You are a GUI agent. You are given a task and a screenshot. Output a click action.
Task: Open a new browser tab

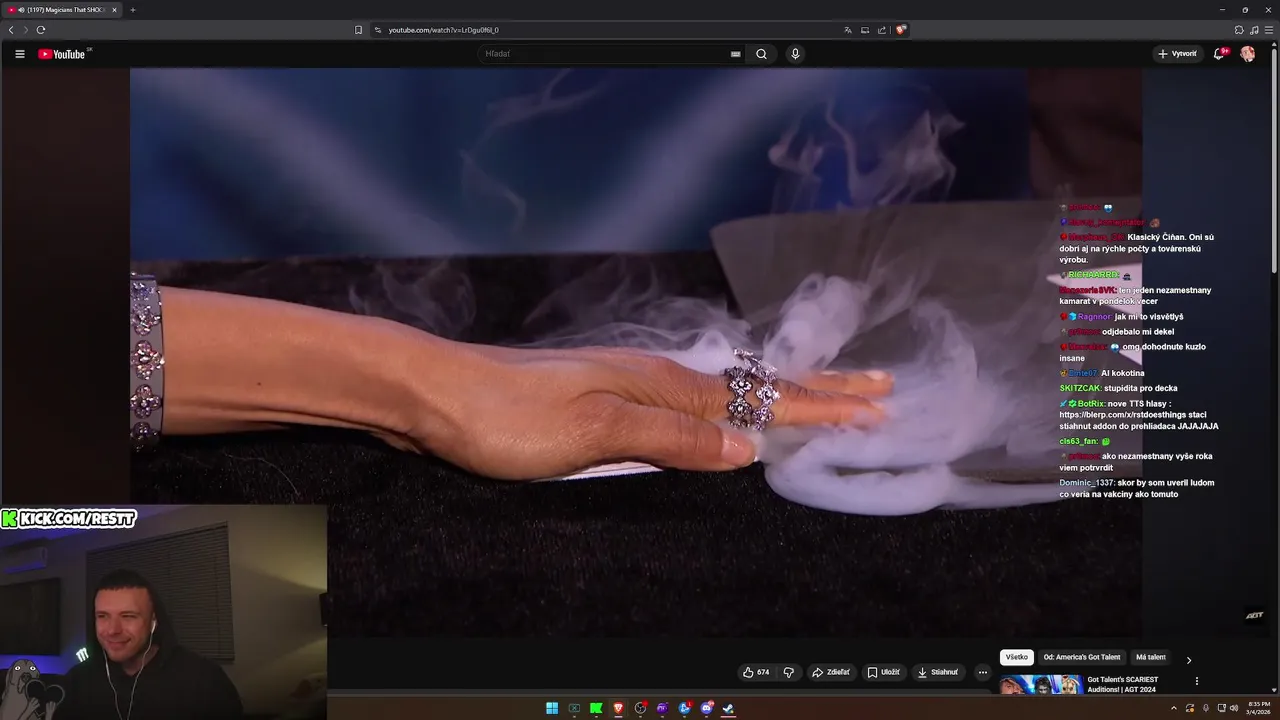pyautogui.click(x=132, y=10)
